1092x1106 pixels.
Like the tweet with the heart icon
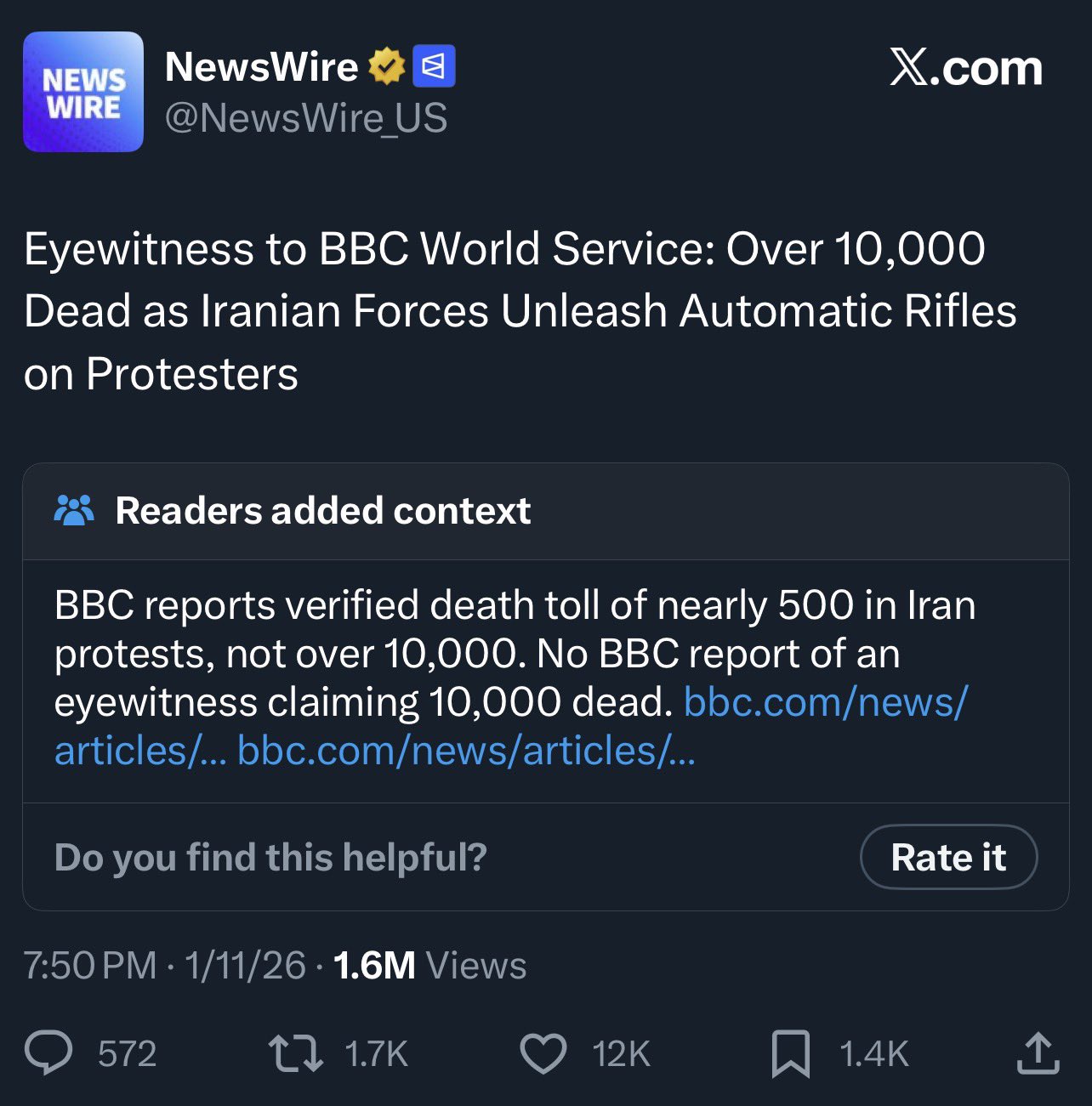click(543, 1053)
